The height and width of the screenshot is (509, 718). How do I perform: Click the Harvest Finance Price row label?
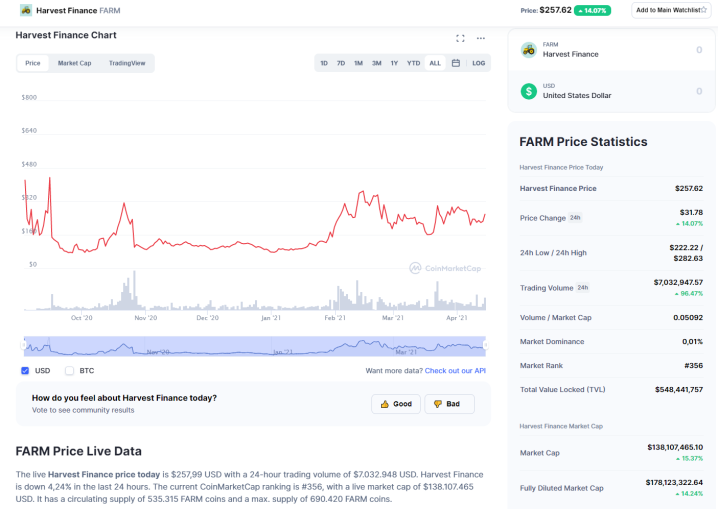point(558,189)
